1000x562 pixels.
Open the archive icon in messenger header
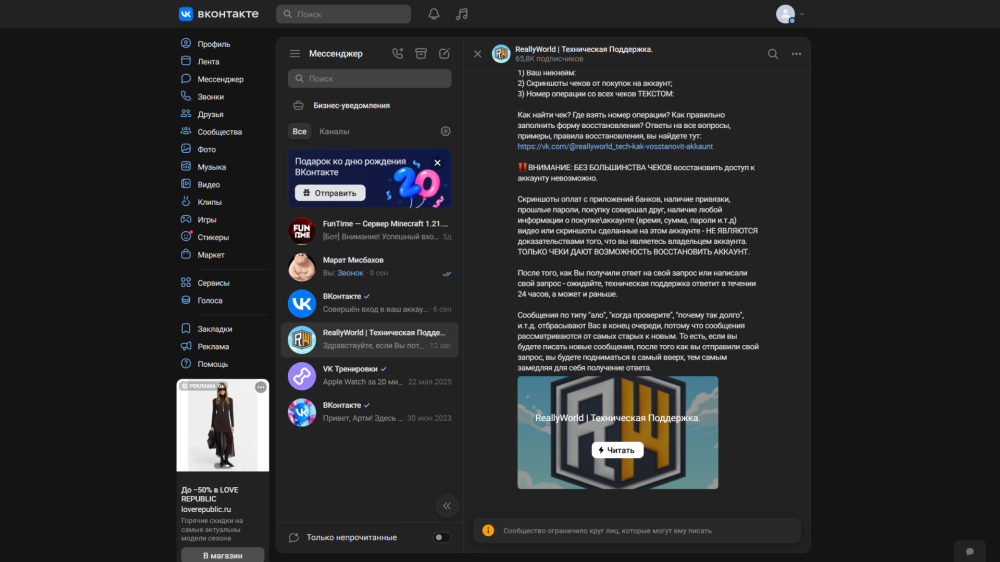421,54
